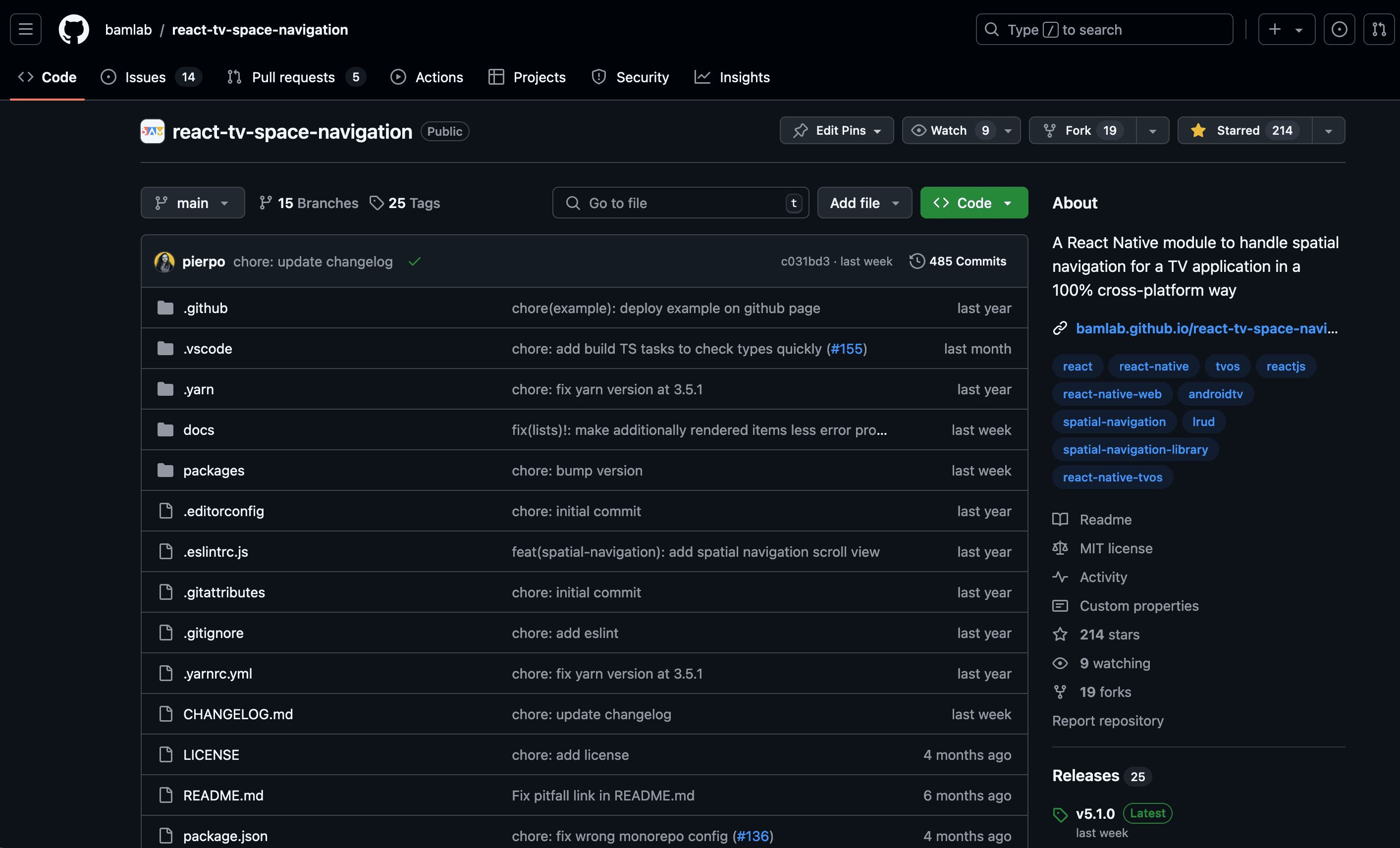Open the star lists dropdown arrow
1400x848 pixels.
(x=1328, y=131)
